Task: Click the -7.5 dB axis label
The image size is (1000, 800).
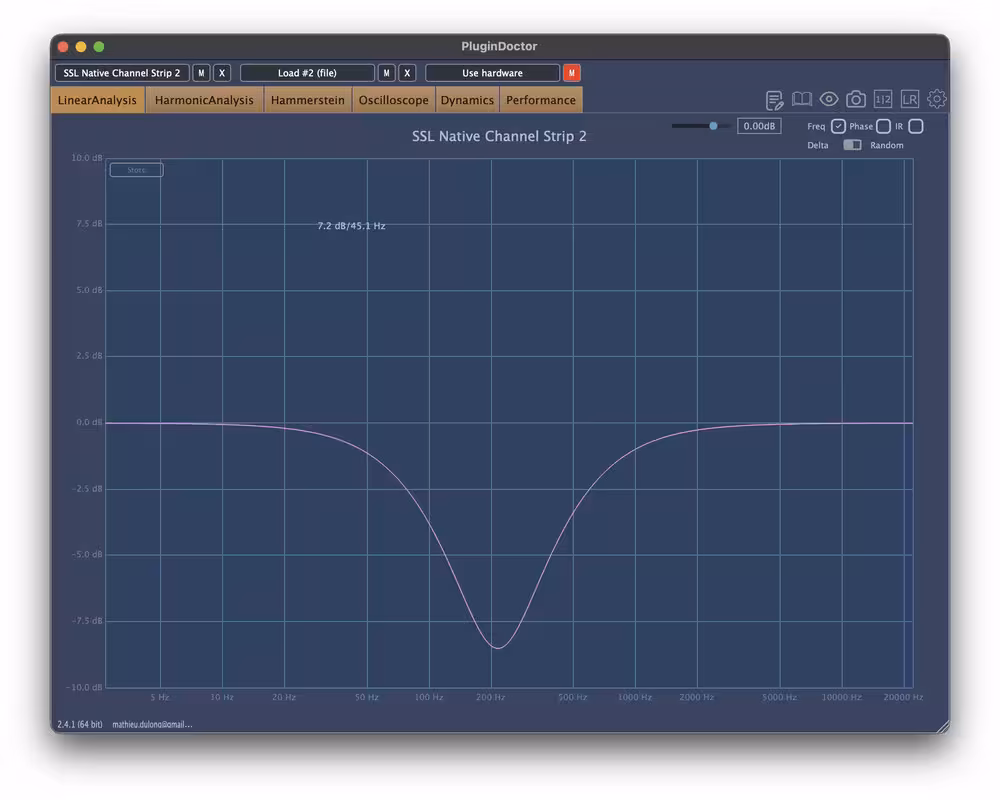Action: pos(87,621)
